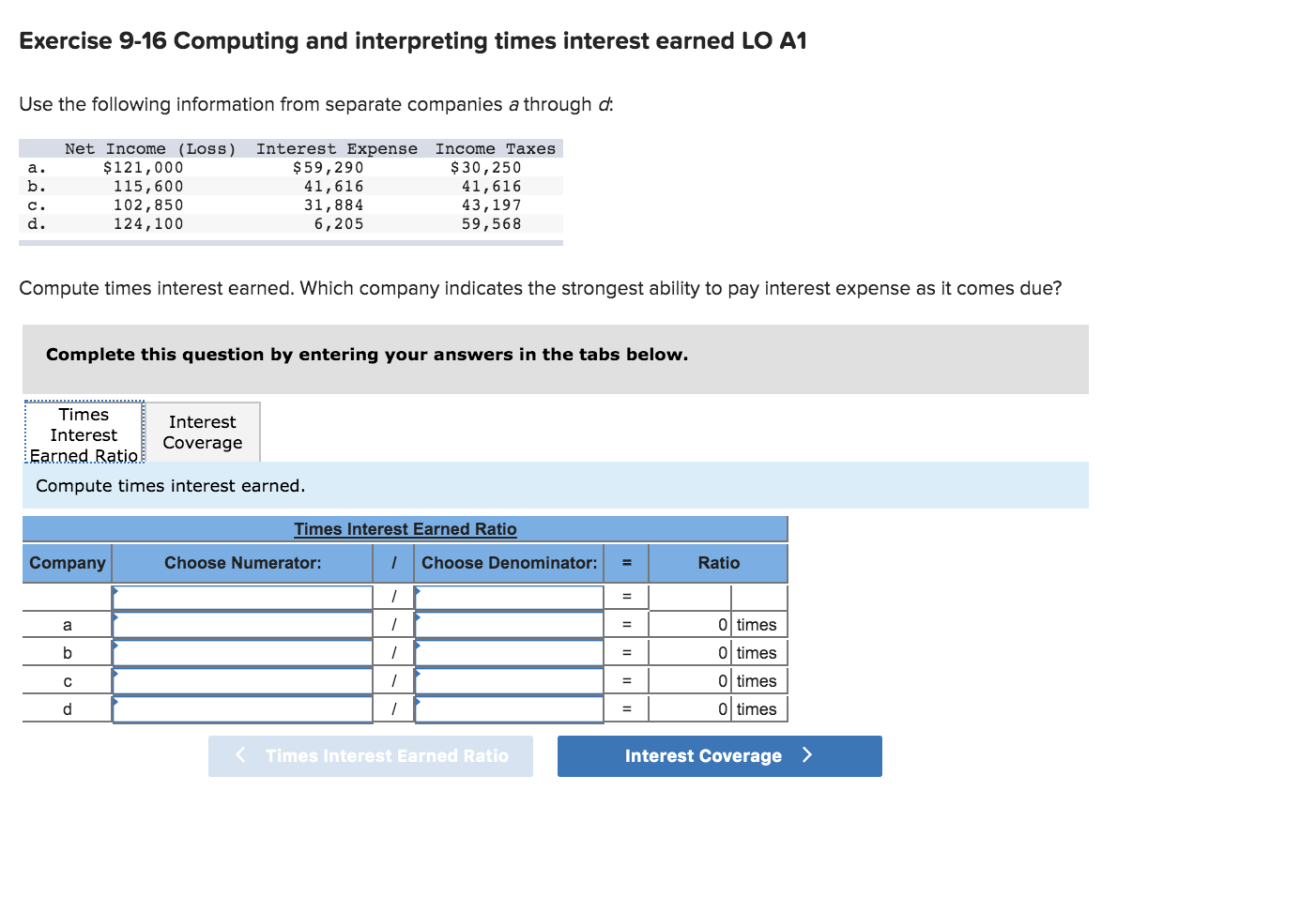The width and height of the screenshot is (1316, 897).
Task: Open the numerator dropdown for company d
Action: tap(241, 707)
